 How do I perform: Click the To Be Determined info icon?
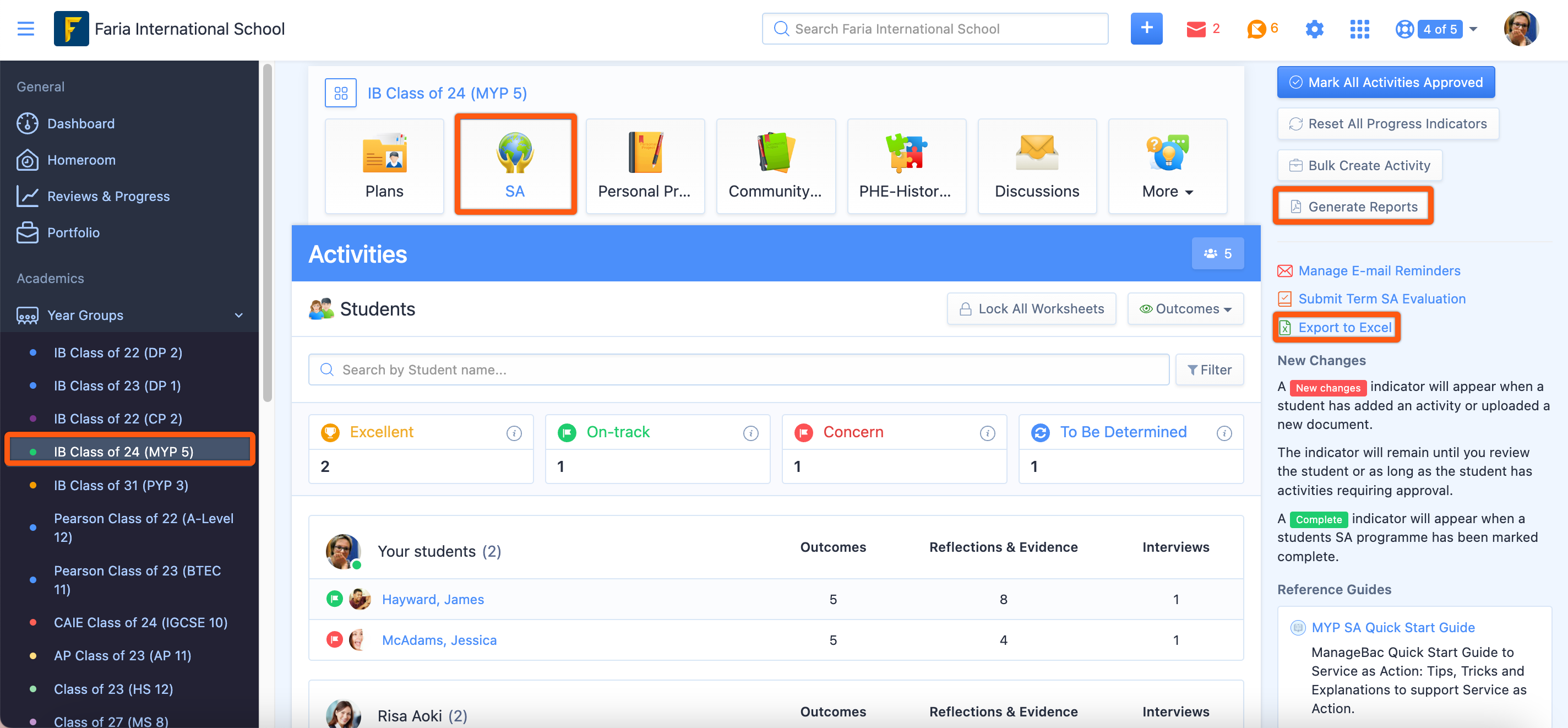[x=1224, y=433]
